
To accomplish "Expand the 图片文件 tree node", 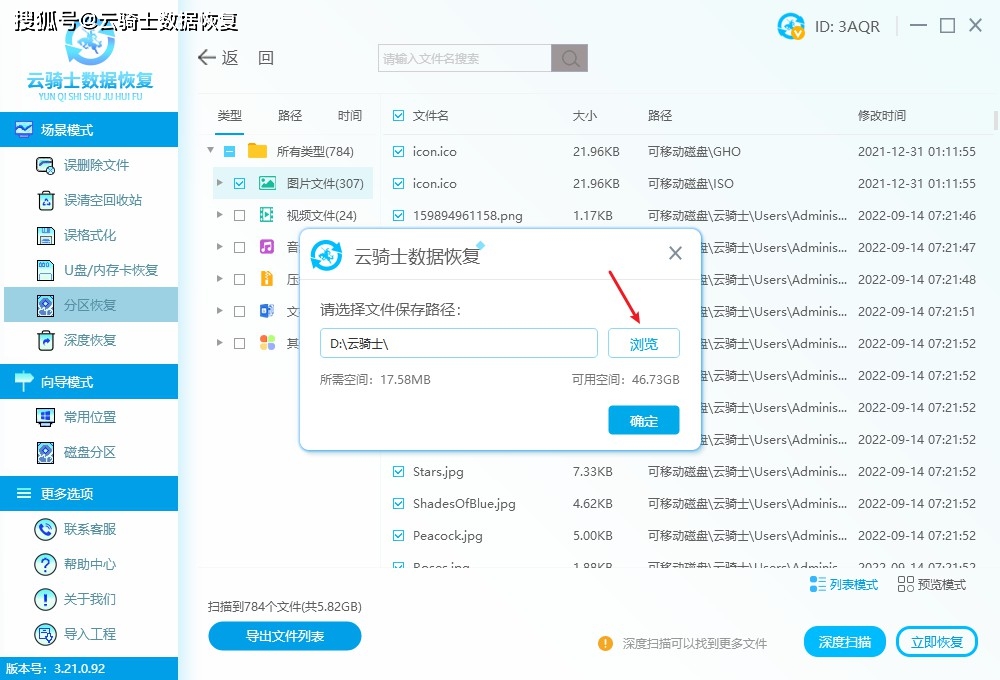I will [220, 184].
